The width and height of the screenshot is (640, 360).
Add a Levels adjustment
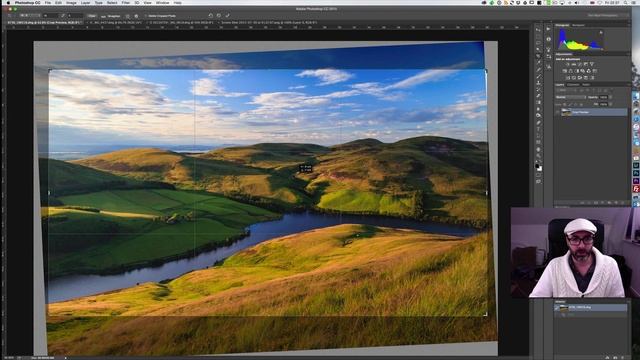tap(574, 64)
